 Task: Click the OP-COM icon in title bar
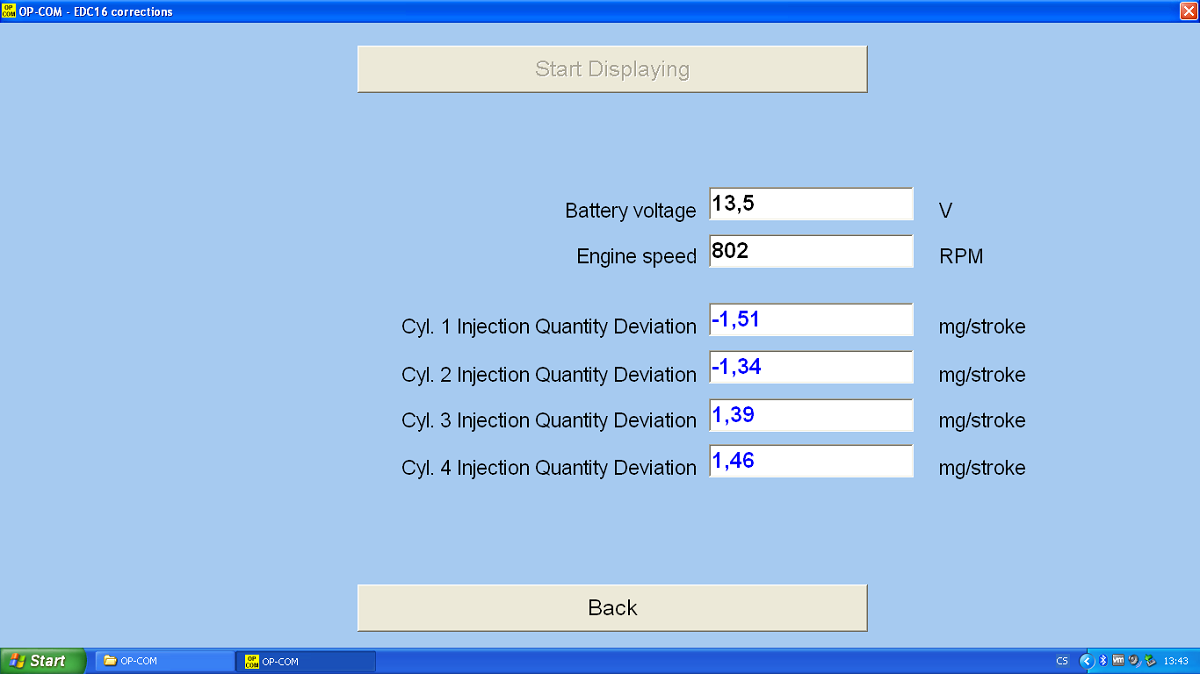click(9, 11)
